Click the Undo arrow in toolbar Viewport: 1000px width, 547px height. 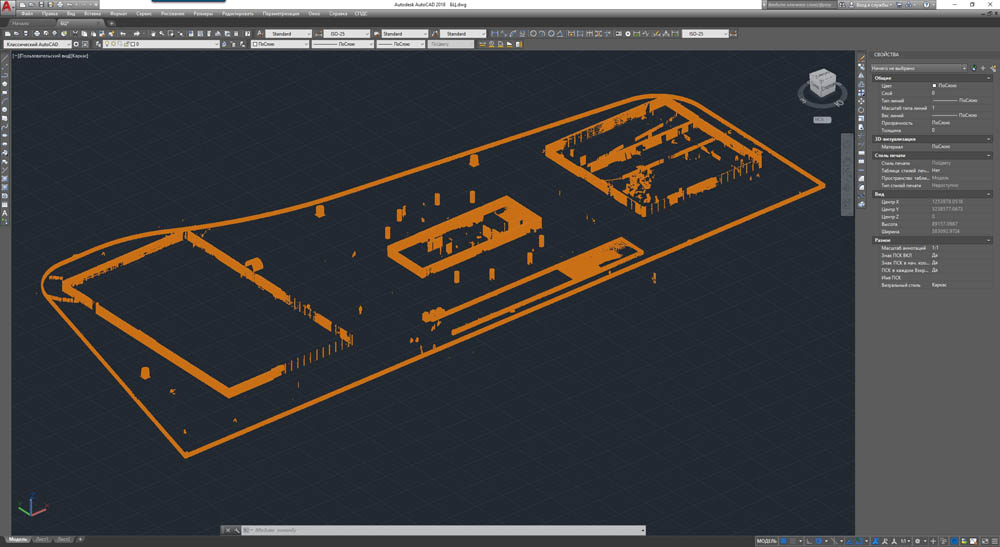[122, 33]
